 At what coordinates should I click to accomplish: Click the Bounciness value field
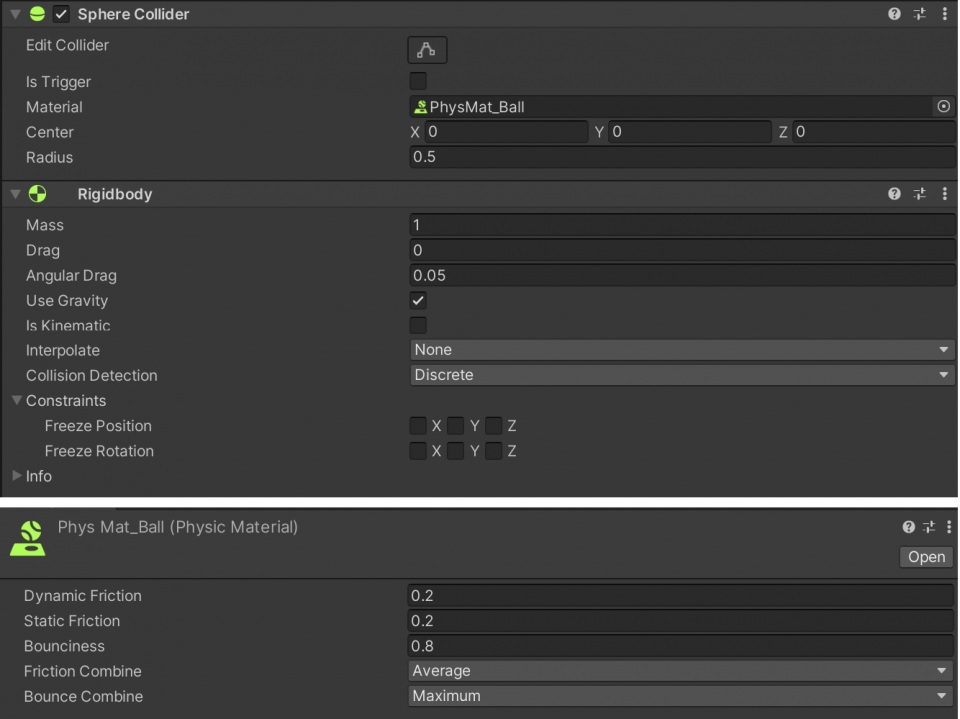click(x=681, y=646)
